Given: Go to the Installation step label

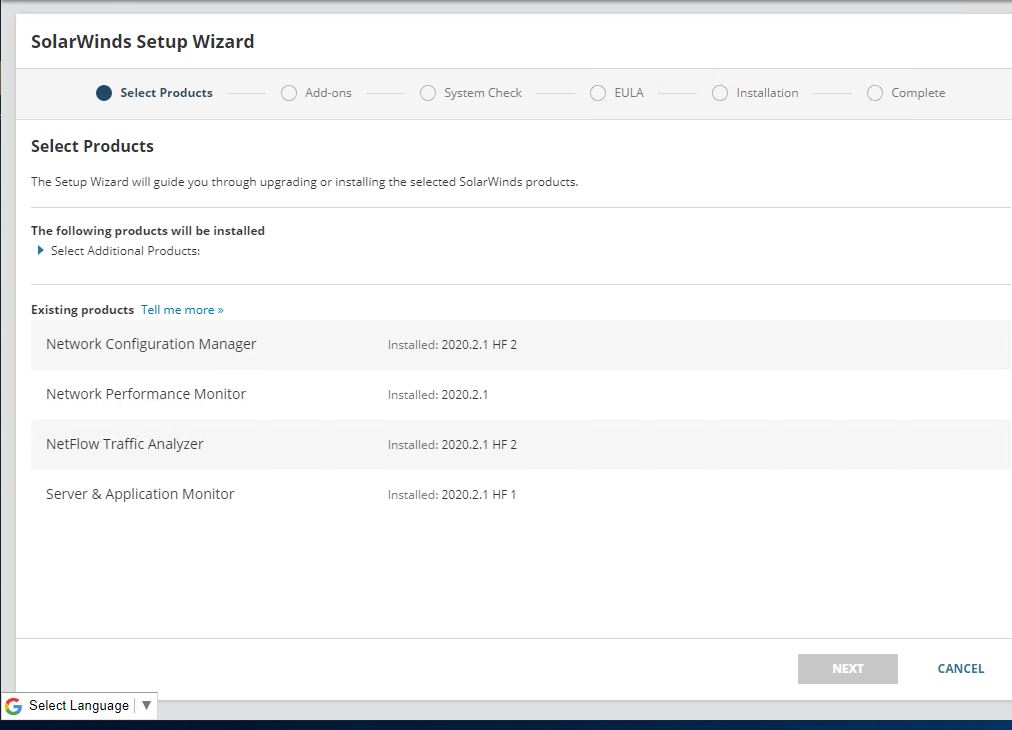Looking at the screenshot, I should (767, 93).
